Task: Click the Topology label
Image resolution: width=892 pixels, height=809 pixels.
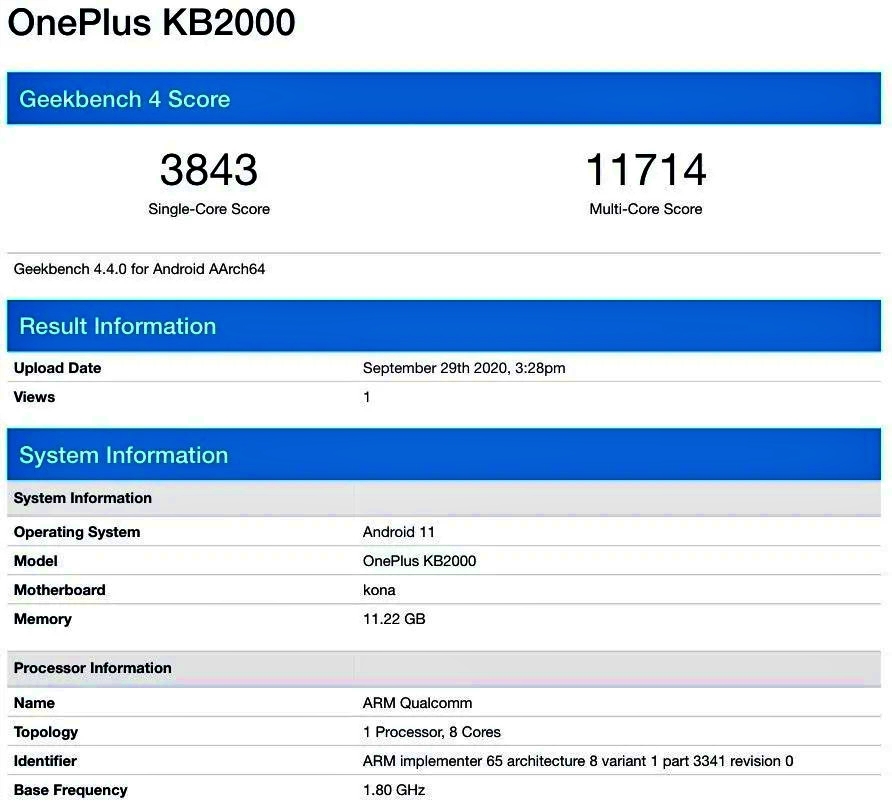Action: click(46, 732)
